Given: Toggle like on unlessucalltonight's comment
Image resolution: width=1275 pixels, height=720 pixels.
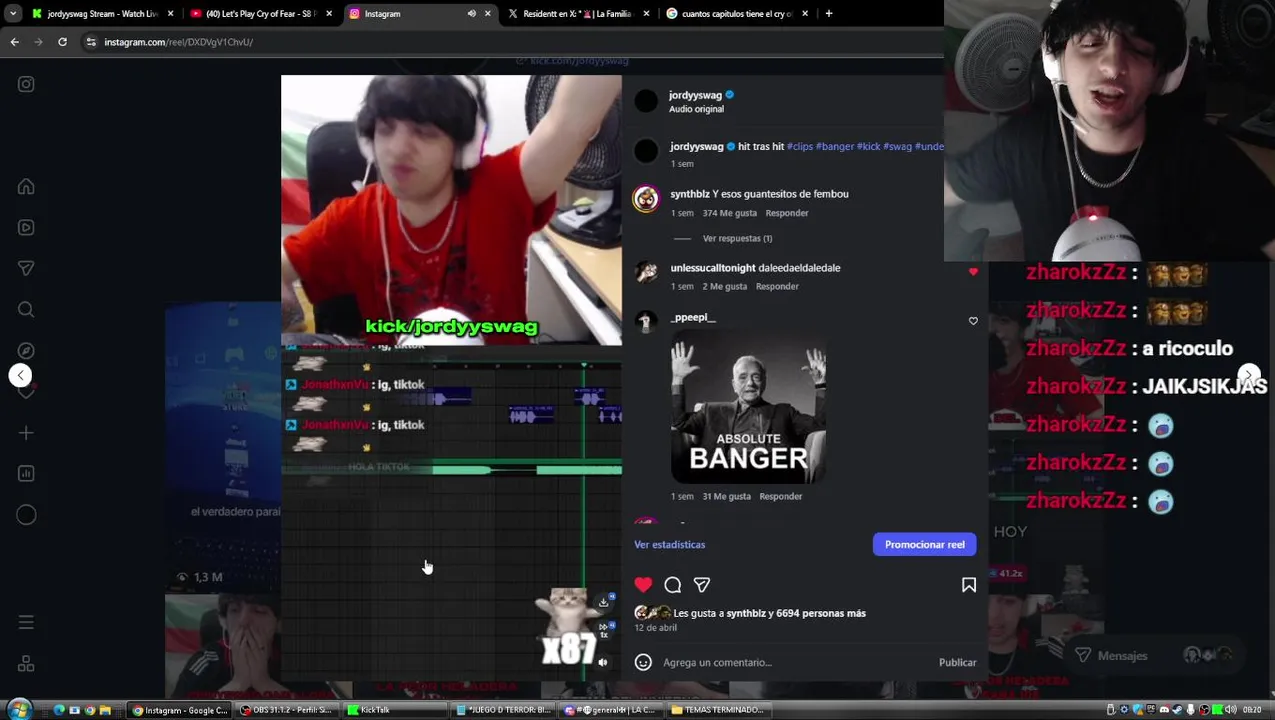Looking at the screenshot, I should pos(973,271).
